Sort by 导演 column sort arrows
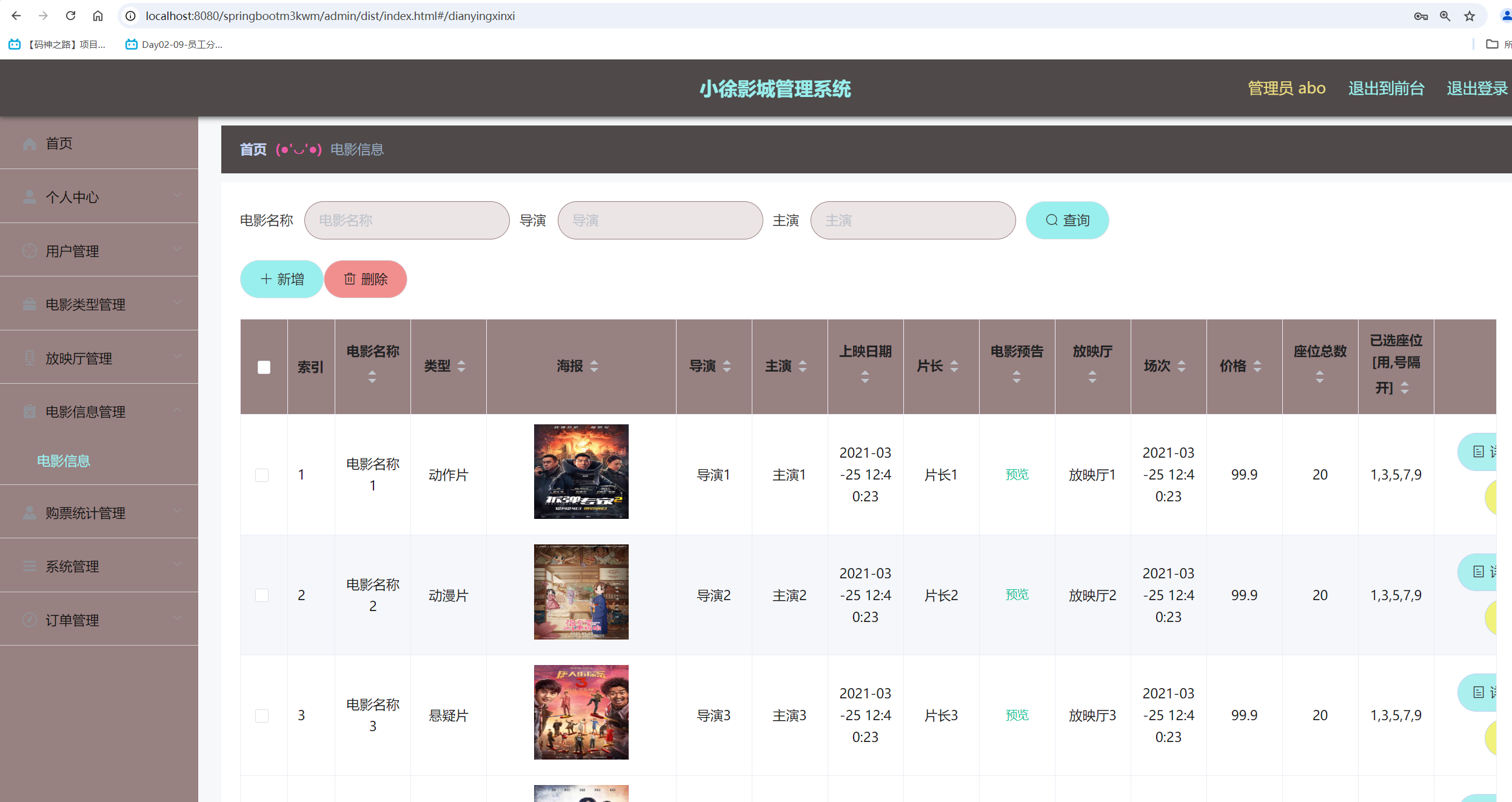1512x802 pixels. [727, 366]
